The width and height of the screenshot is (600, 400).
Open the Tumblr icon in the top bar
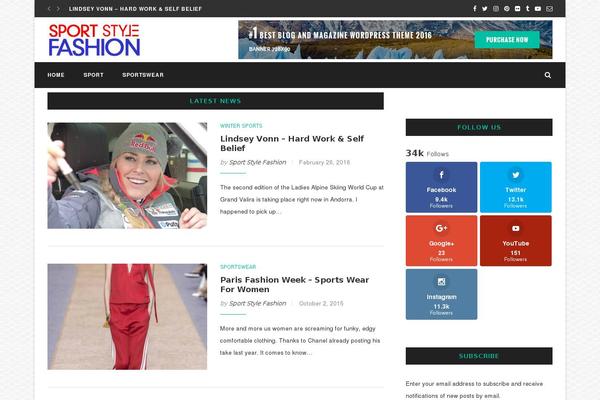pyautogui.click(x=528, y=8)
